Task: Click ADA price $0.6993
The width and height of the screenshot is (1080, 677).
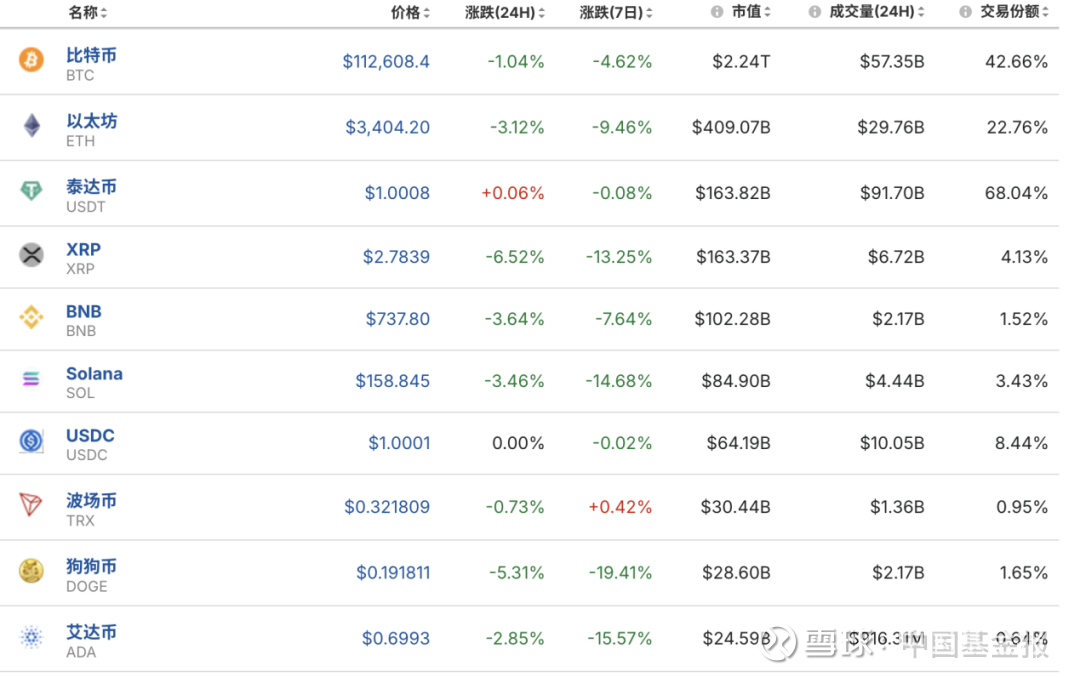Action: pos(396,638)
